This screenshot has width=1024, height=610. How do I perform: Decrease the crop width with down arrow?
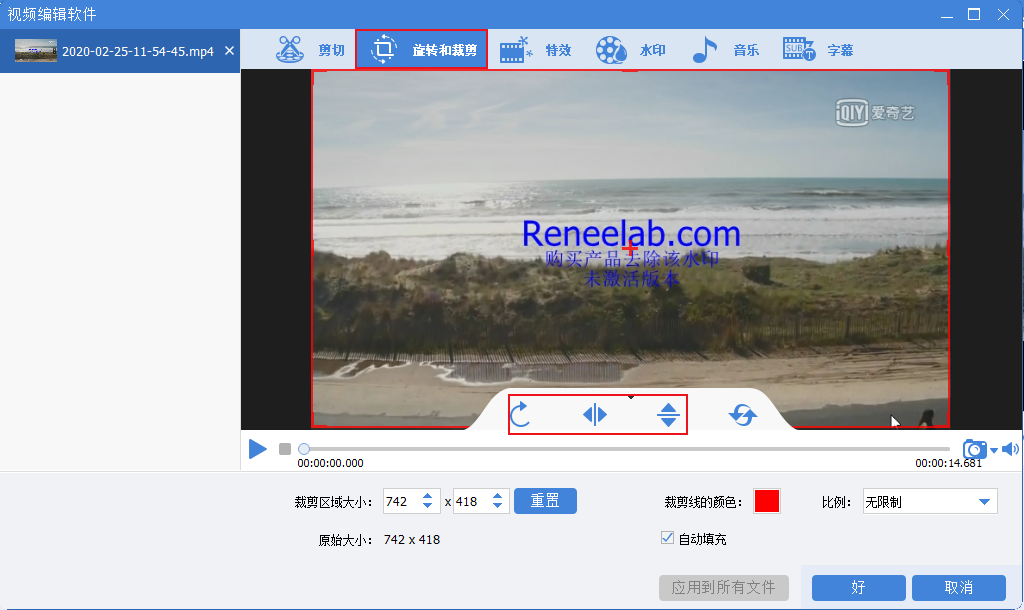click(428, 506)
